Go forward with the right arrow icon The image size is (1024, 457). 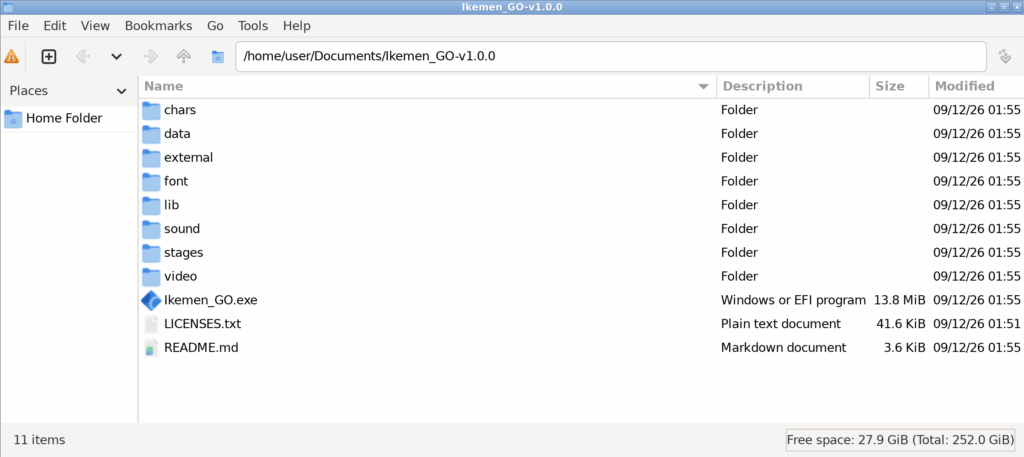(x=150, y=57)
